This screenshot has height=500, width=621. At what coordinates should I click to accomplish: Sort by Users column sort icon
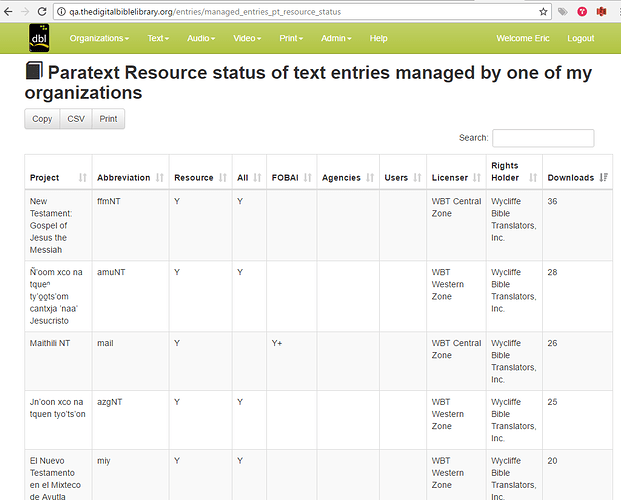[417, 177]
